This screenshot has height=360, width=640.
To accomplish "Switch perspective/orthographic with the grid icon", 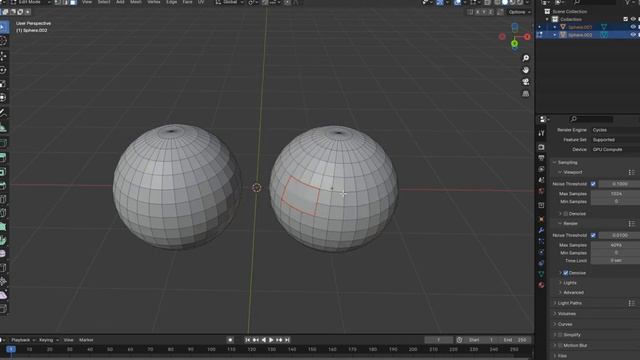I will click(x=526, y=93).
